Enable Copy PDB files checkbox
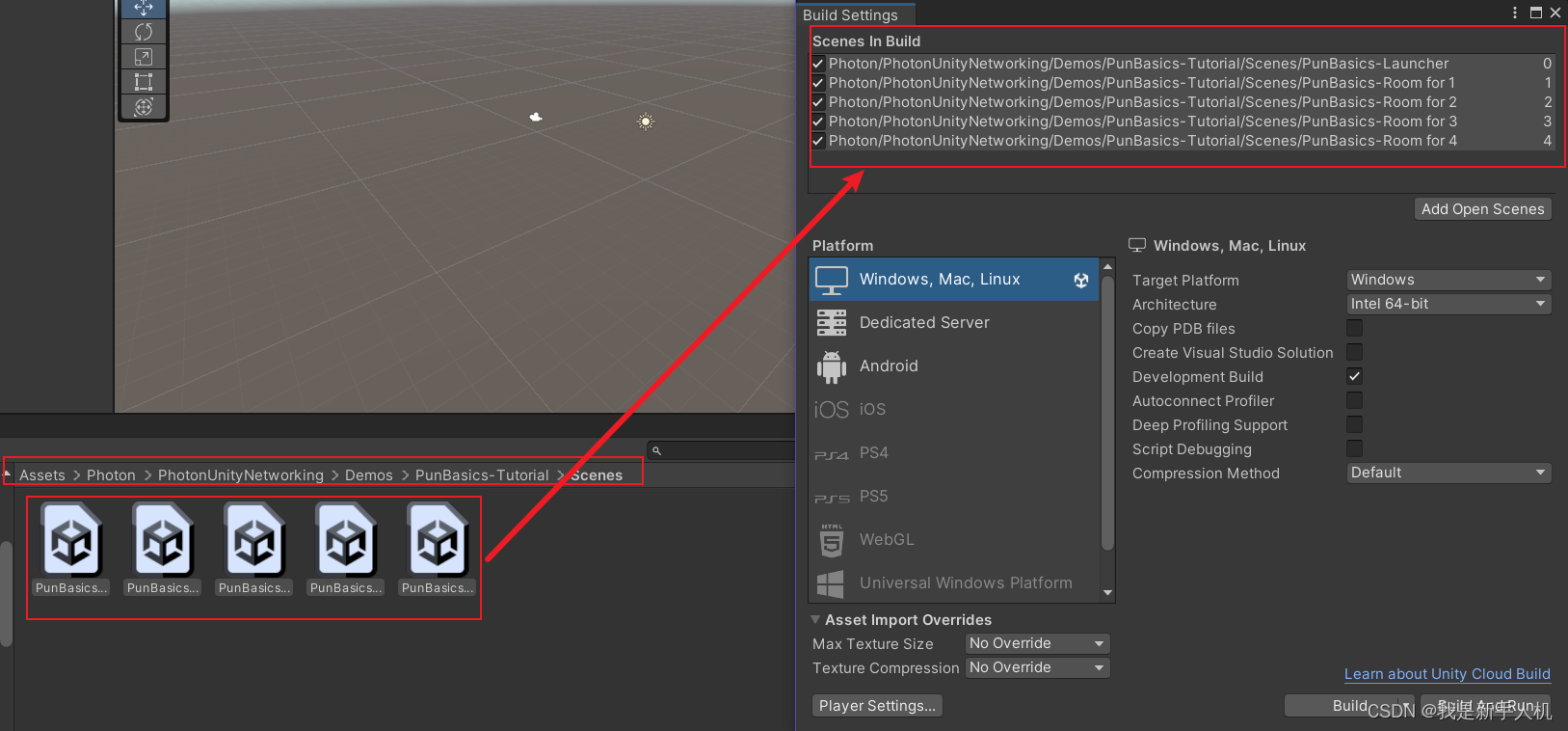Image resolution: width=1568 pixels, height=731 pixels. click(1355, 328)
